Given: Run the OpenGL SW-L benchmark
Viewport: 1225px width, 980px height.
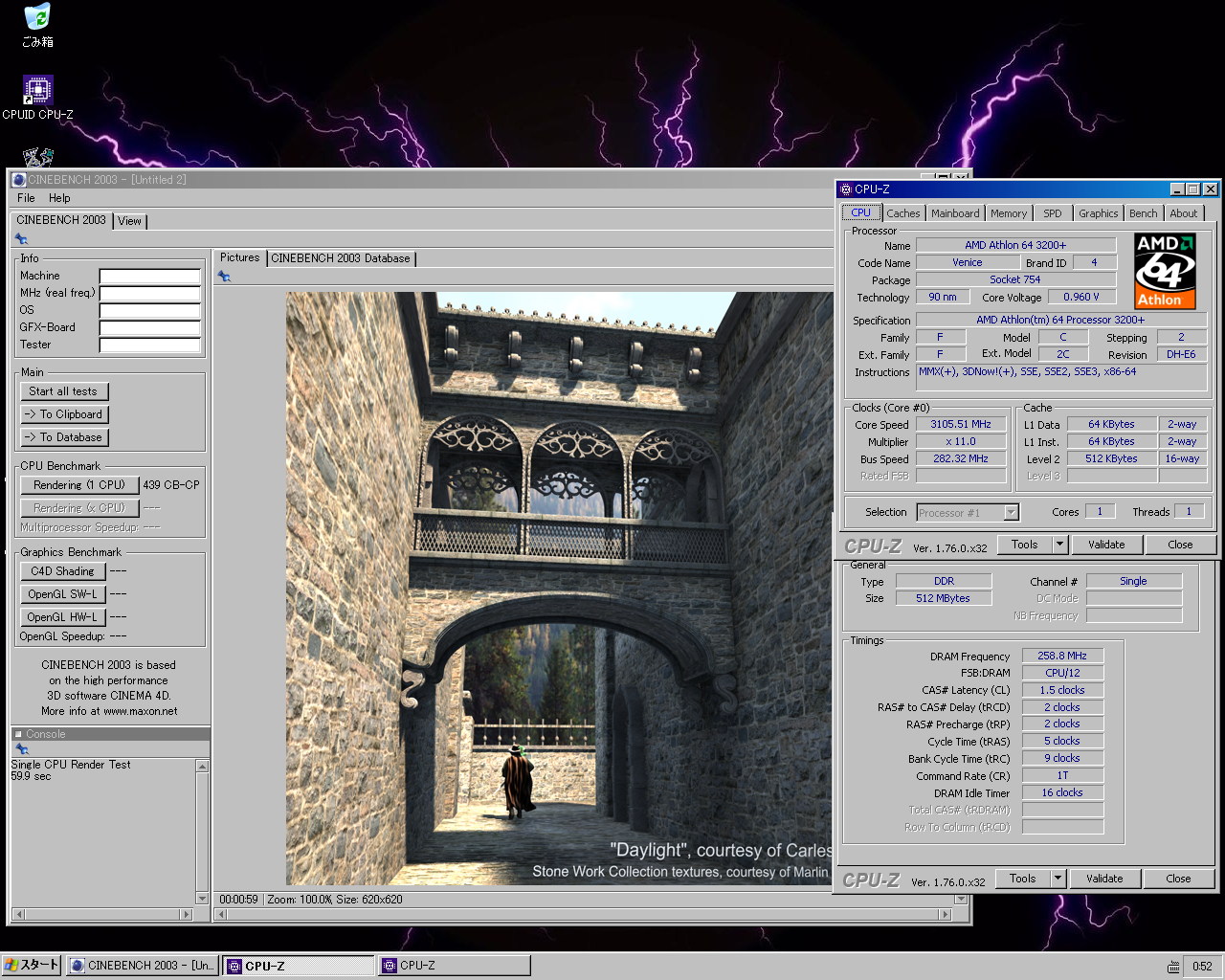Looking at the screenshot, I should pos(62,594).
